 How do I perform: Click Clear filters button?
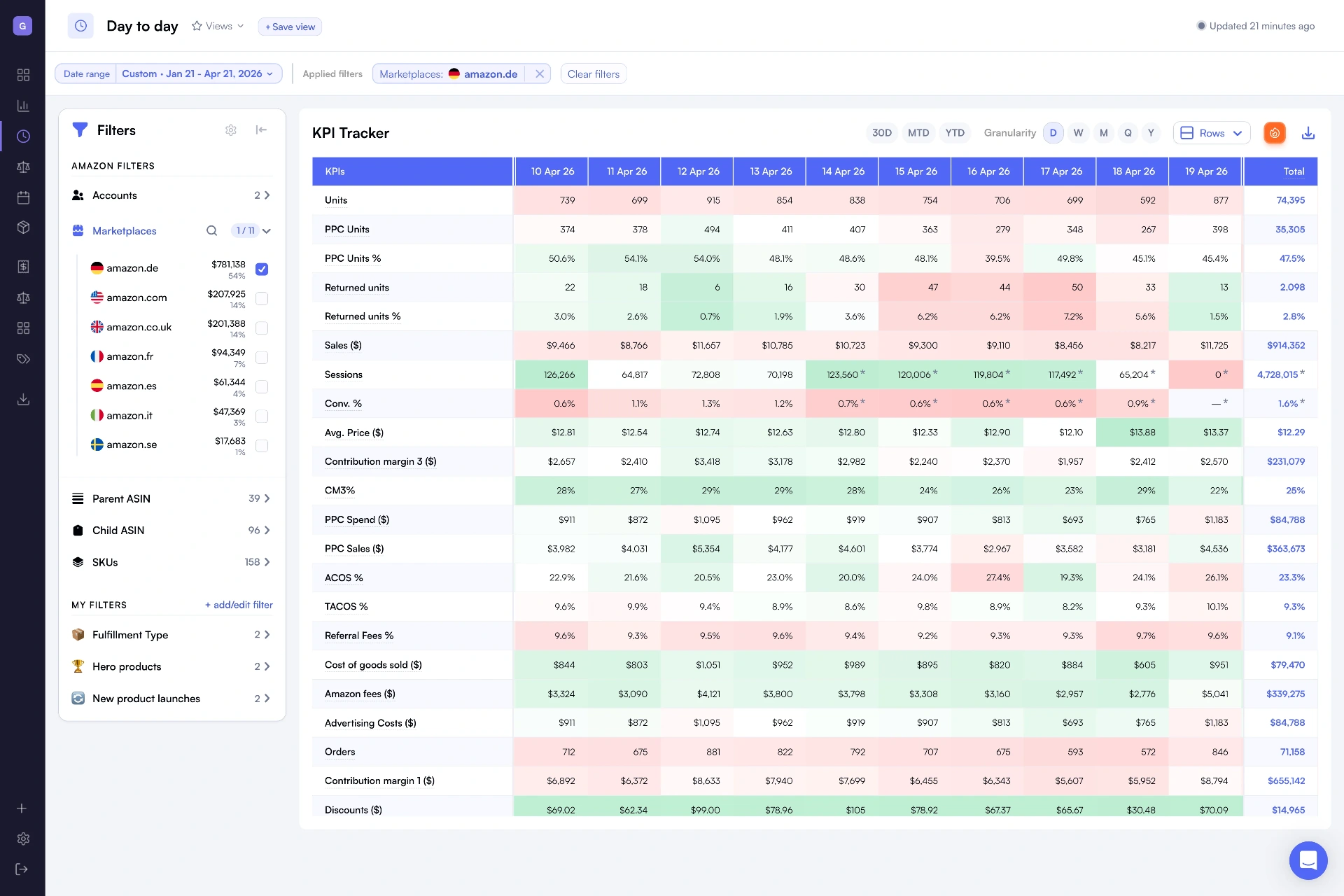click(x=594, y=73)
